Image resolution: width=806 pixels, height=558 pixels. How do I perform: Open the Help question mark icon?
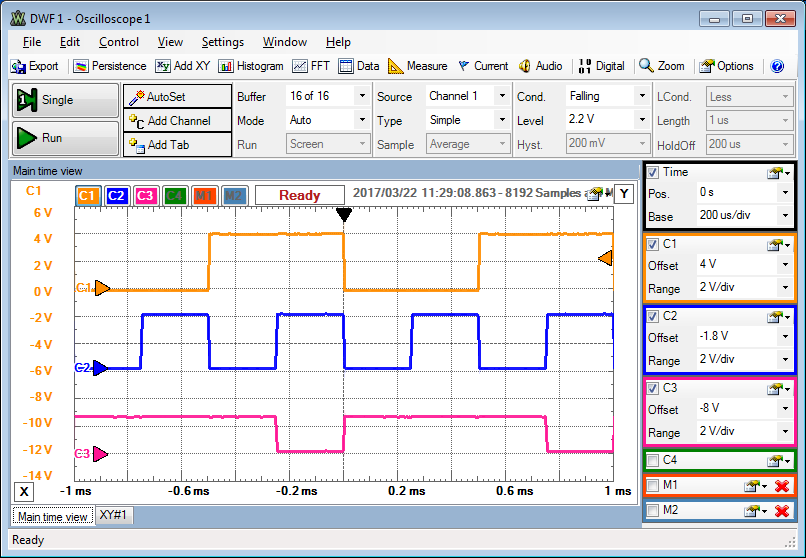coord(777,66)
